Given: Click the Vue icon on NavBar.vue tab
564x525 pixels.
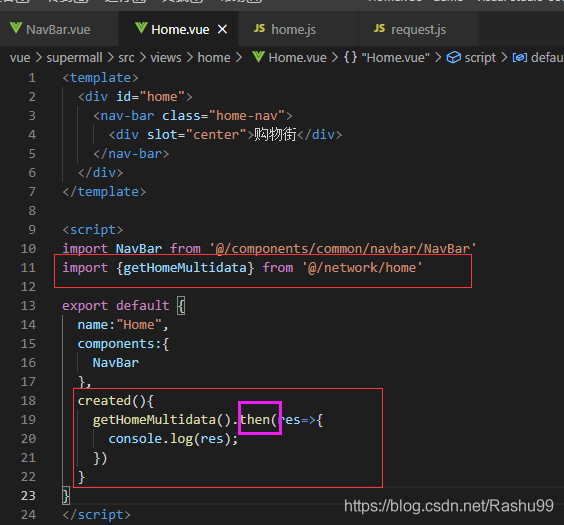Looking at the screenshot, I should (16, 28).
